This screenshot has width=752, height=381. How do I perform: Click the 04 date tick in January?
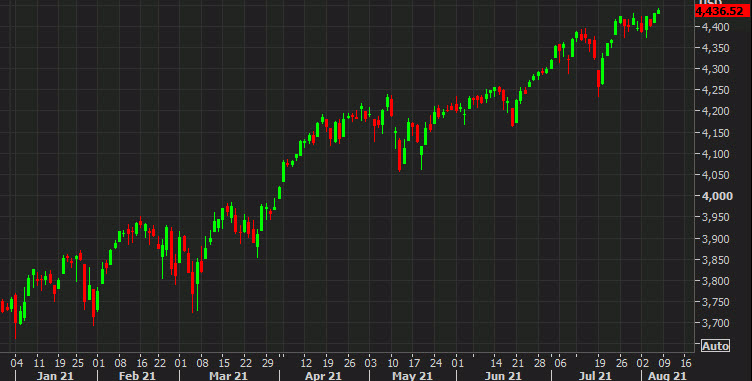pos(17,362)
